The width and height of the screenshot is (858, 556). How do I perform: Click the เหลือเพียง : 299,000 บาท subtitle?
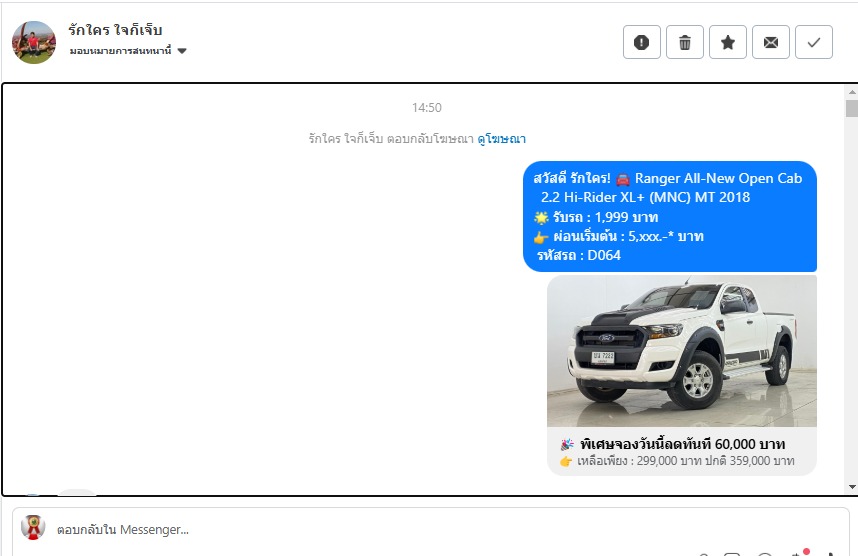[686, 461]
